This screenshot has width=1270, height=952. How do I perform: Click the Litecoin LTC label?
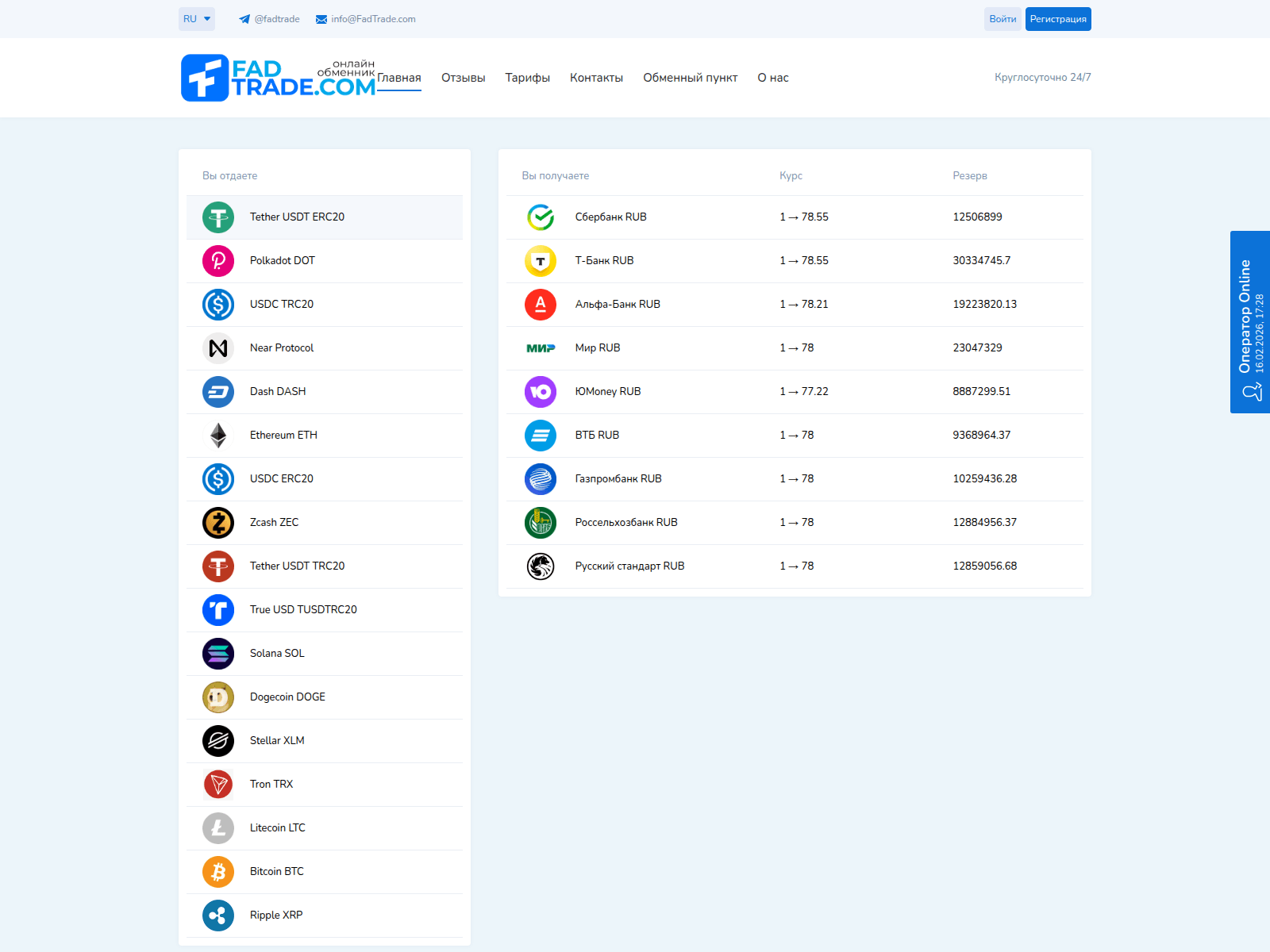(x=278, y=828)
